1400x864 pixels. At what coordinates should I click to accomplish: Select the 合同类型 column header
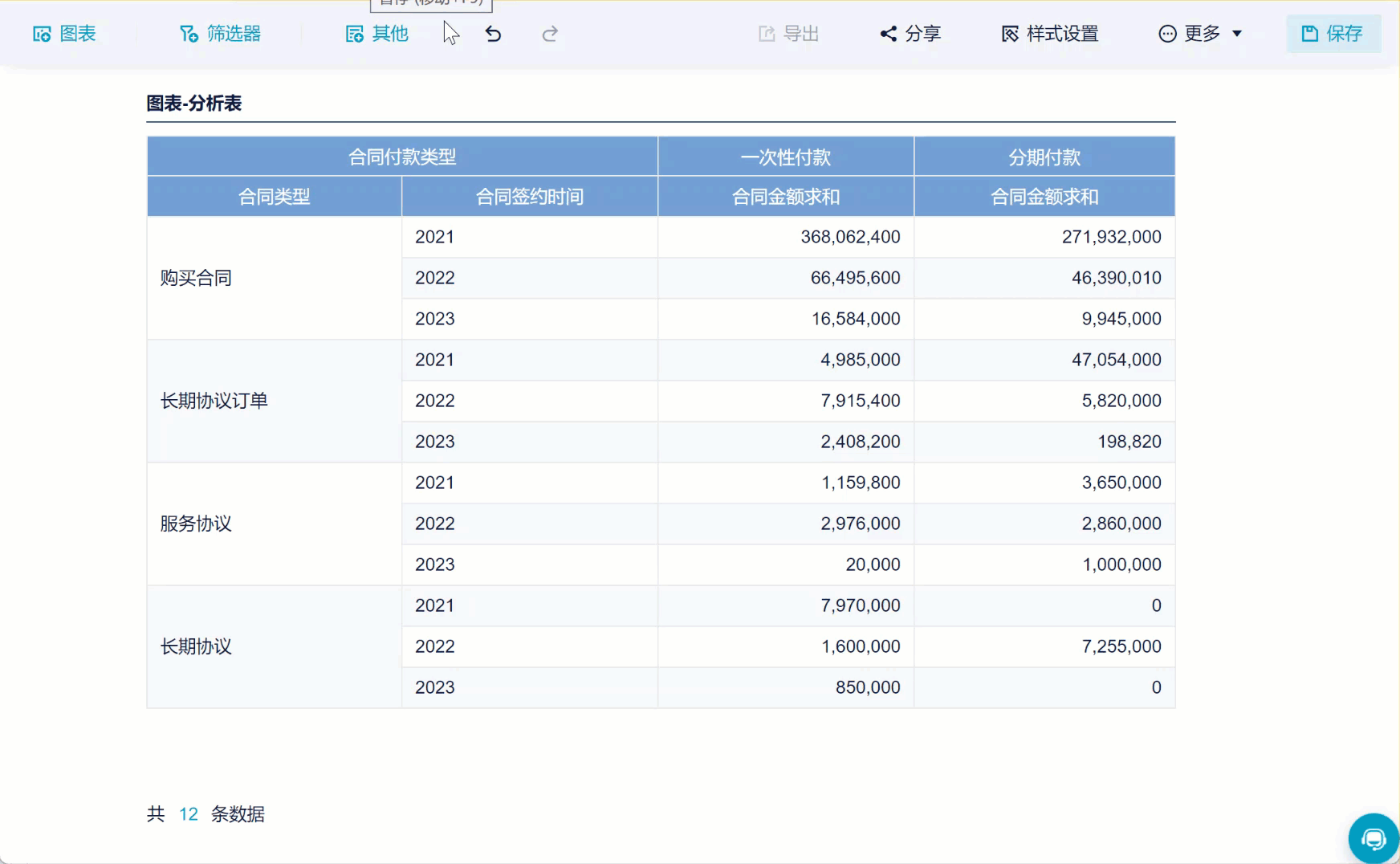(x=274, y=197)
